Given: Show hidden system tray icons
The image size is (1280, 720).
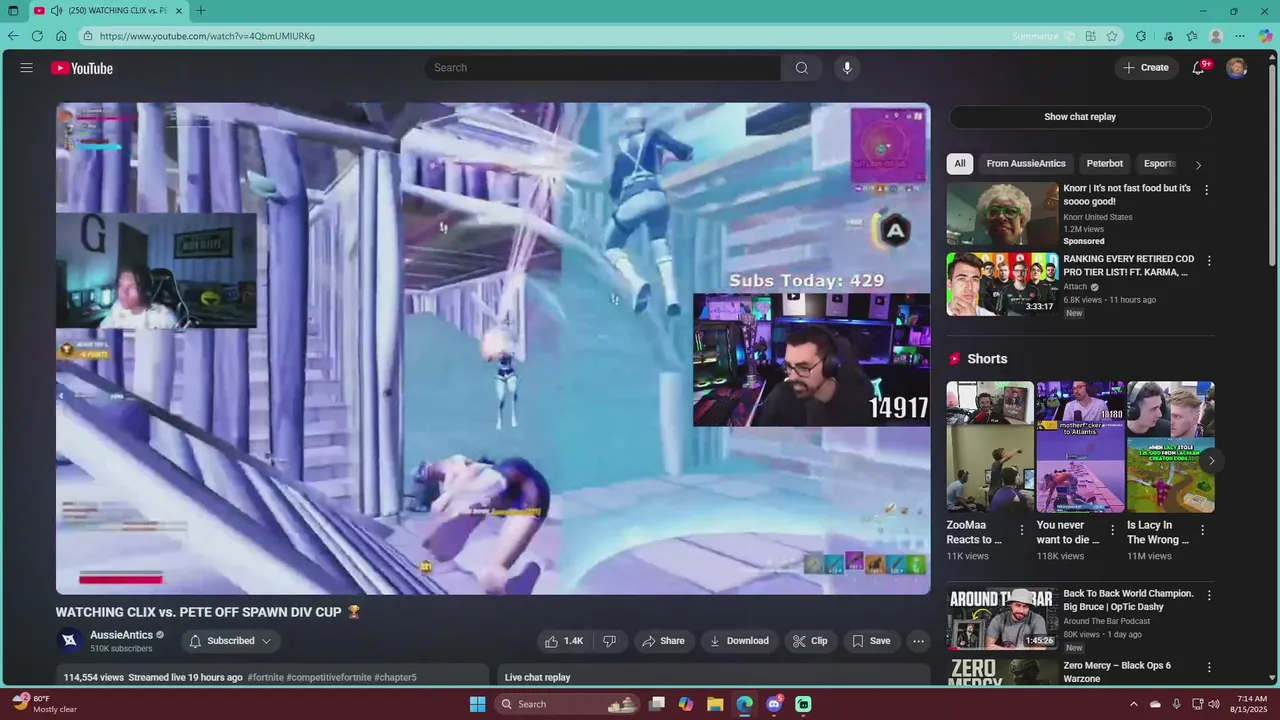Looking at the screenshot, I should coord(1133,704).
